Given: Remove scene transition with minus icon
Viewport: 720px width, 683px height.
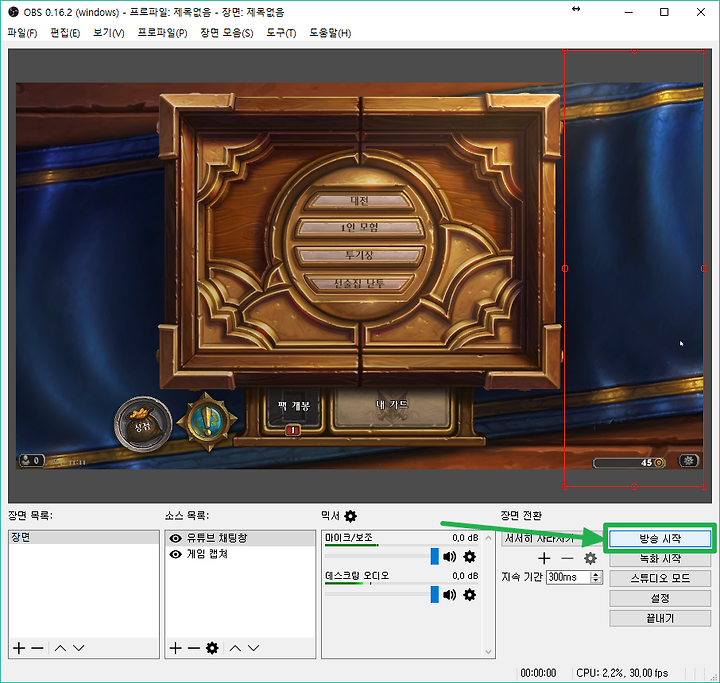Looking at the screenshot, I should pyautogui.click(x=568, y=559).
